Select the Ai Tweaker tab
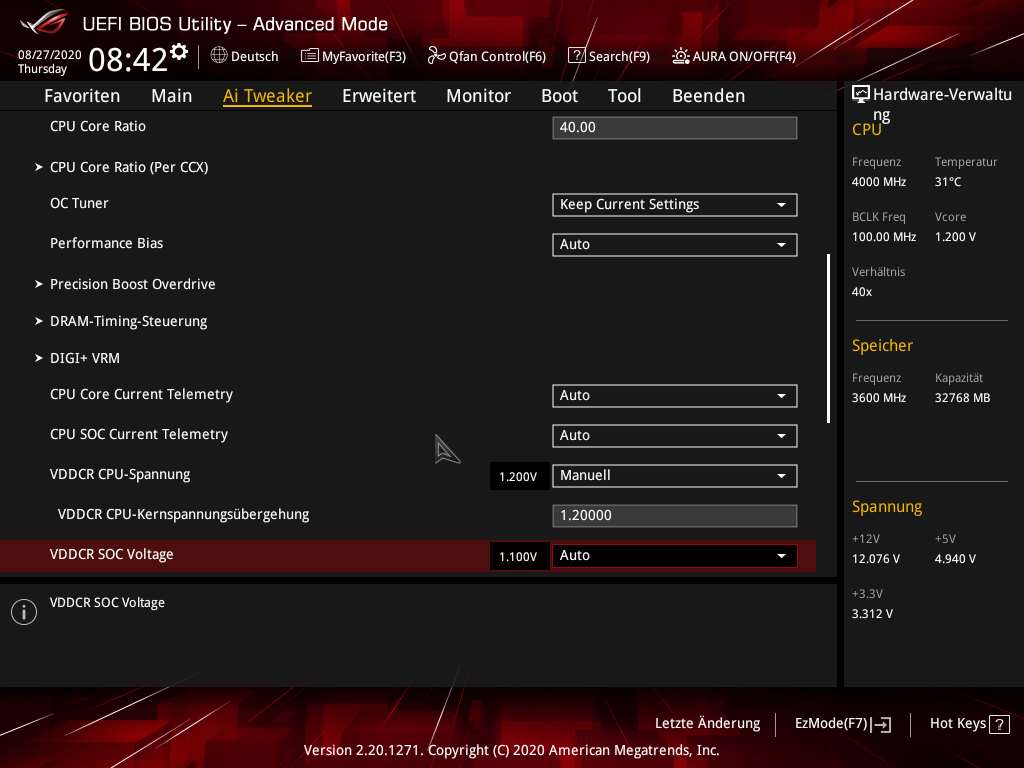This screenshot has width=1024, height=768. point(267,96)
